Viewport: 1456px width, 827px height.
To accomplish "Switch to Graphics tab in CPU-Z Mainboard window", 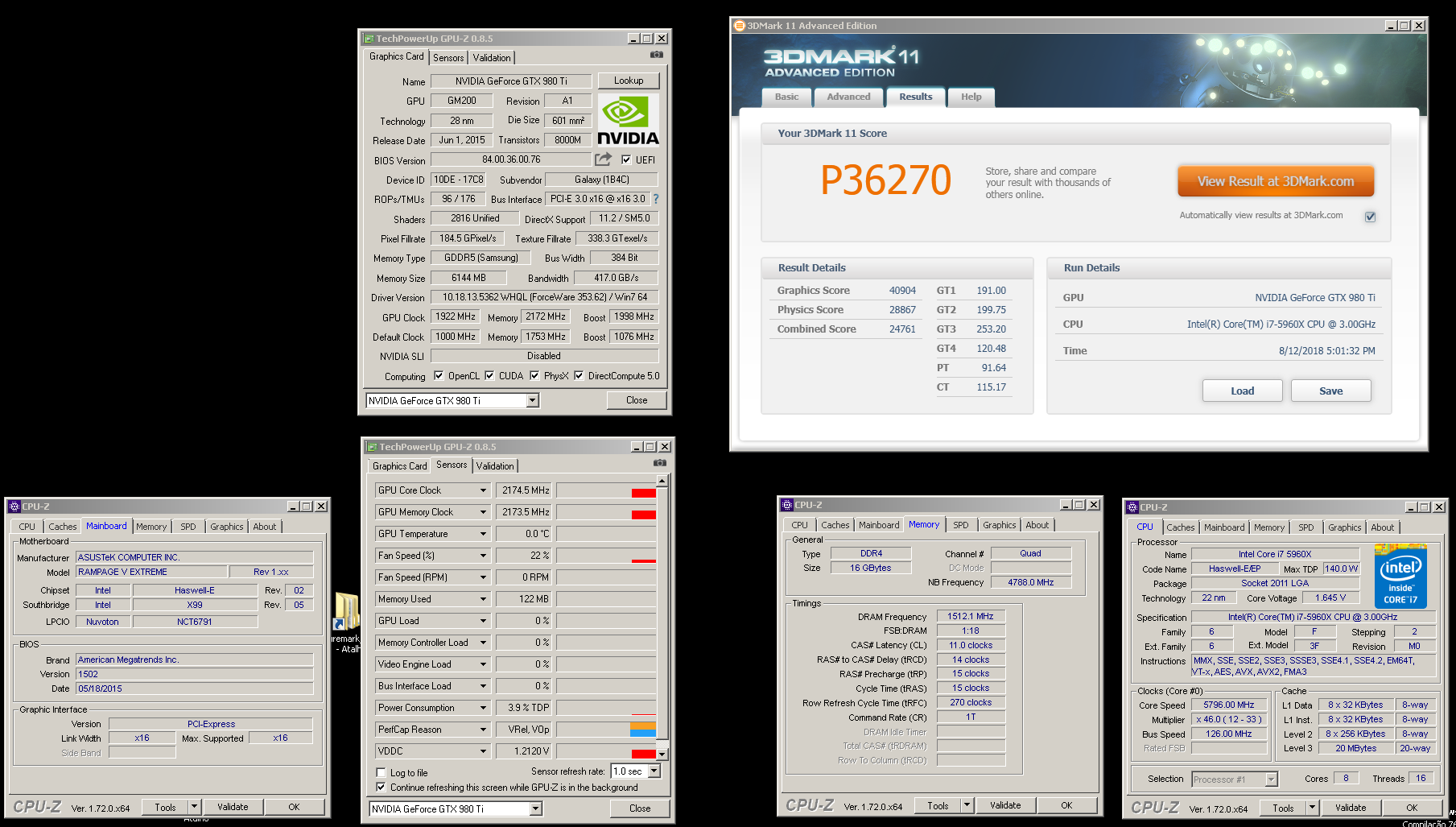I will click(226, 527).
